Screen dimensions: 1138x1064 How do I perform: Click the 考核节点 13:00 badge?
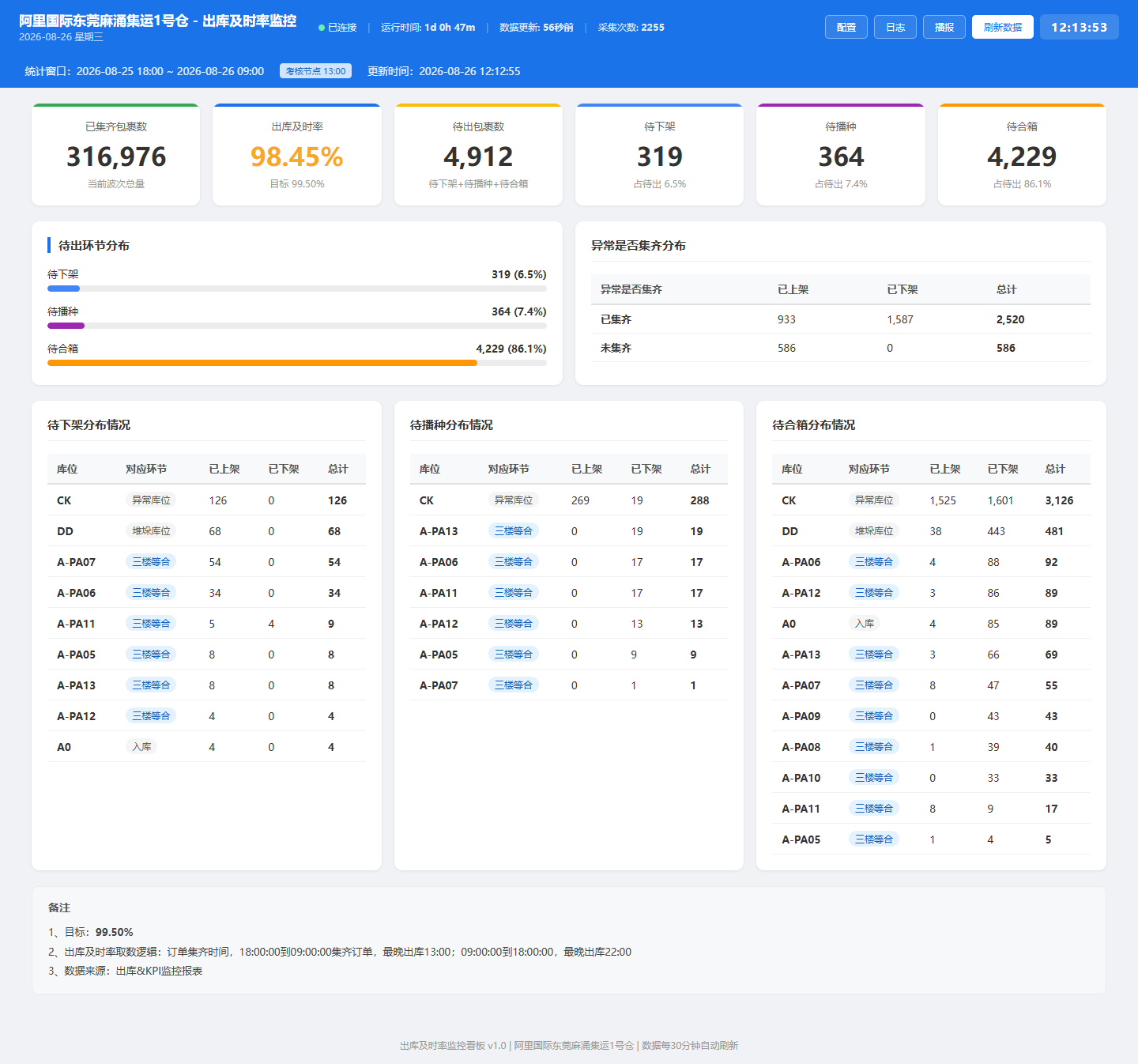(315, 71)
